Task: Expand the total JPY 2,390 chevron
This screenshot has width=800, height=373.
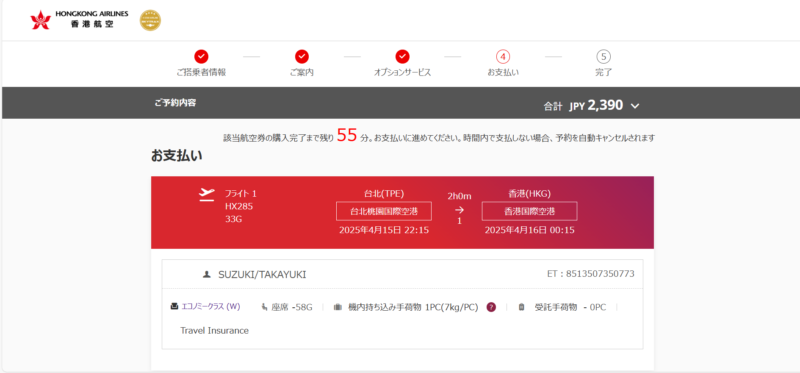Action: coord(635,106)
